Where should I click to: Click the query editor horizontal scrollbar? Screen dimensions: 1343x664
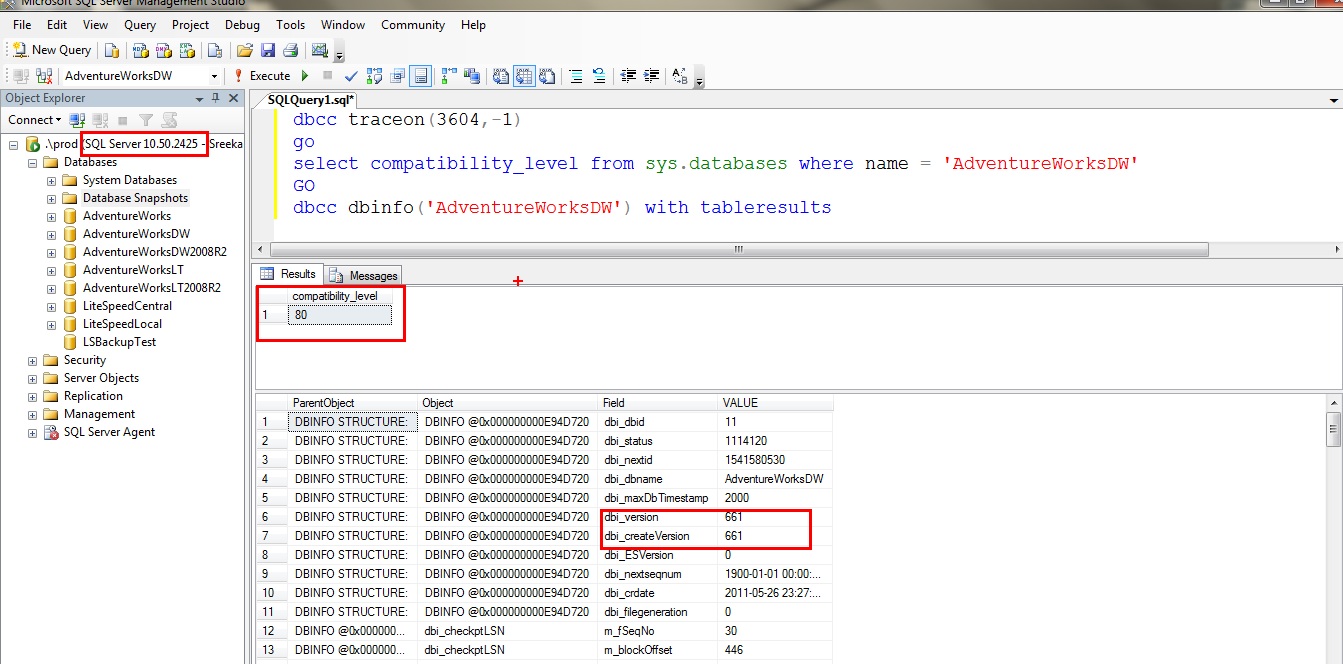coord(738,249)
